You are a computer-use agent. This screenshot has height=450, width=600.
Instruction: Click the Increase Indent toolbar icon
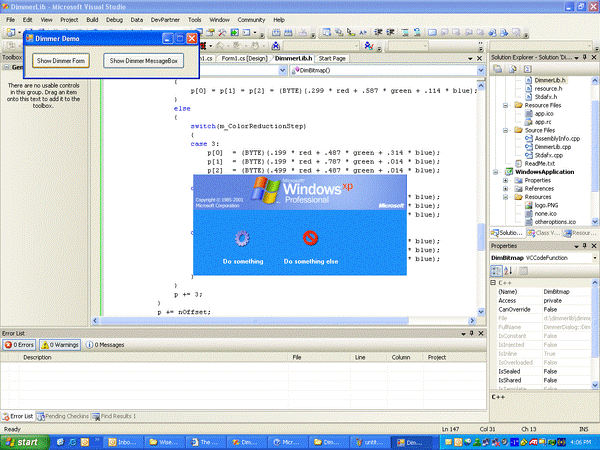pos(390,33)
